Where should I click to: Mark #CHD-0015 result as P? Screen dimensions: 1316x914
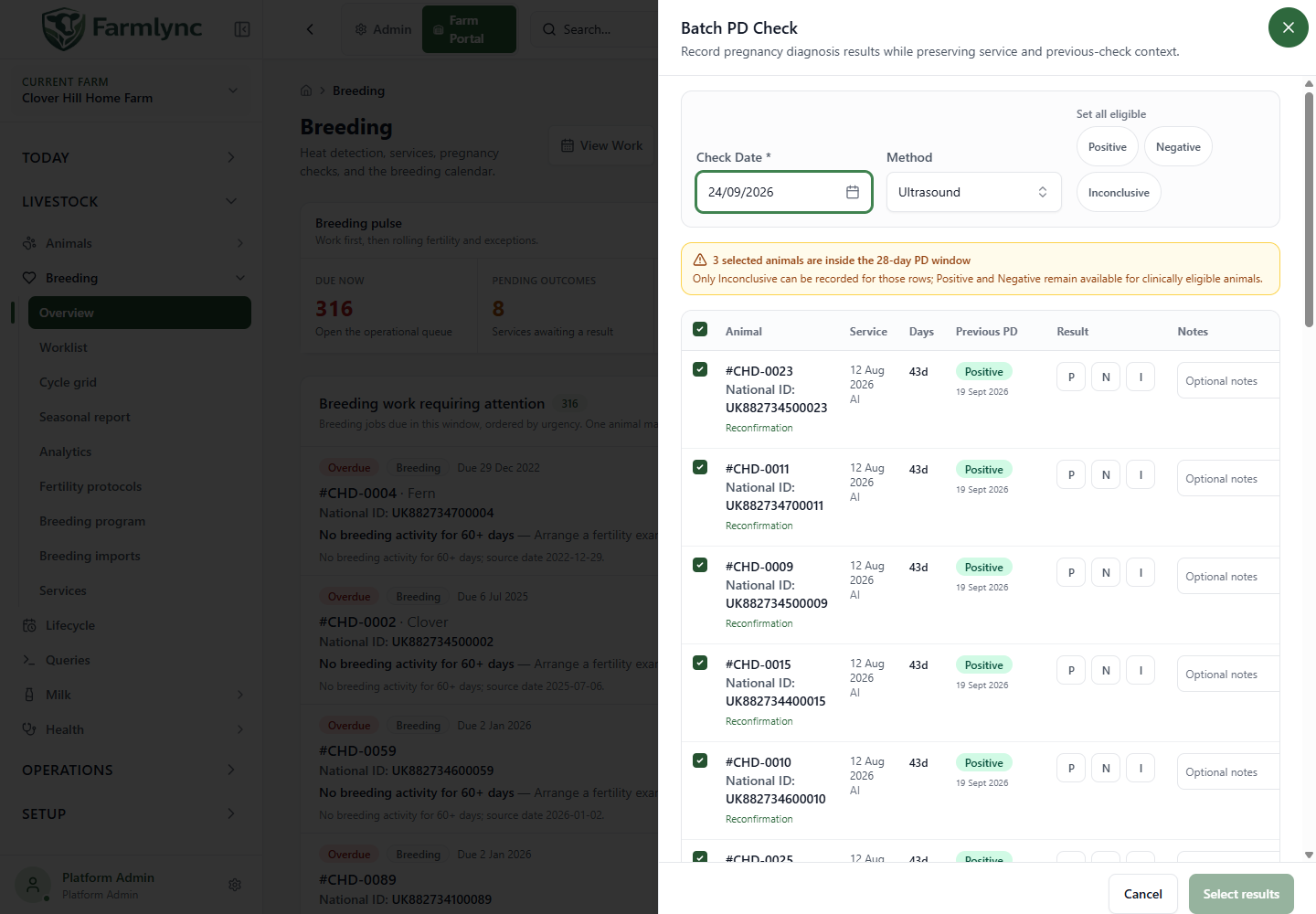(x=1071, y=670)
